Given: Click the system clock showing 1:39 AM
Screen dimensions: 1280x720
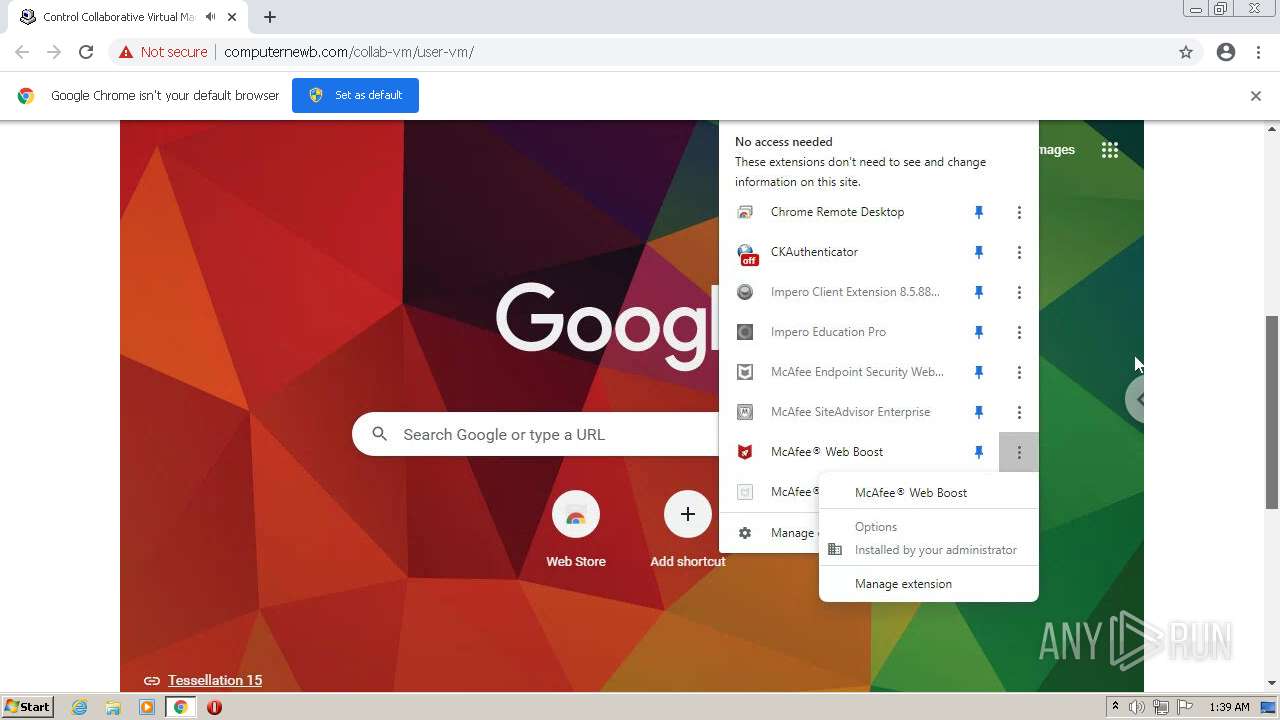Looking at the screenshot, I should (1229, 707).
